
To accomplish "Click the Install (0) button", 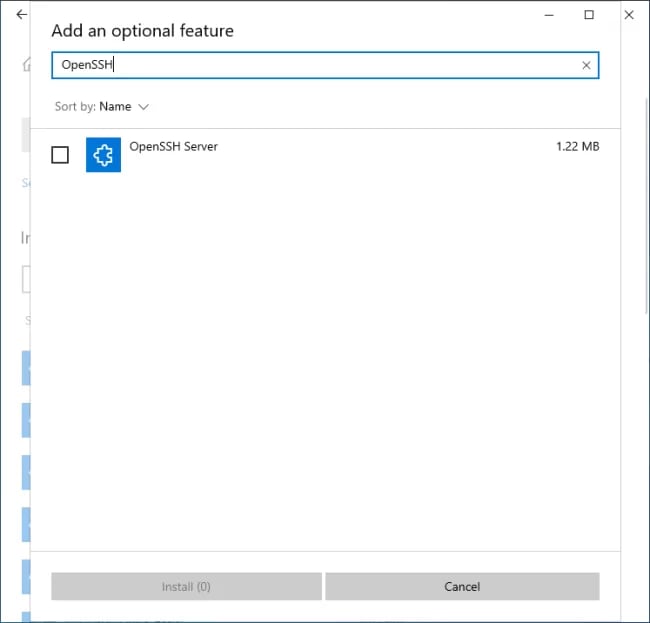I will 187,586.
